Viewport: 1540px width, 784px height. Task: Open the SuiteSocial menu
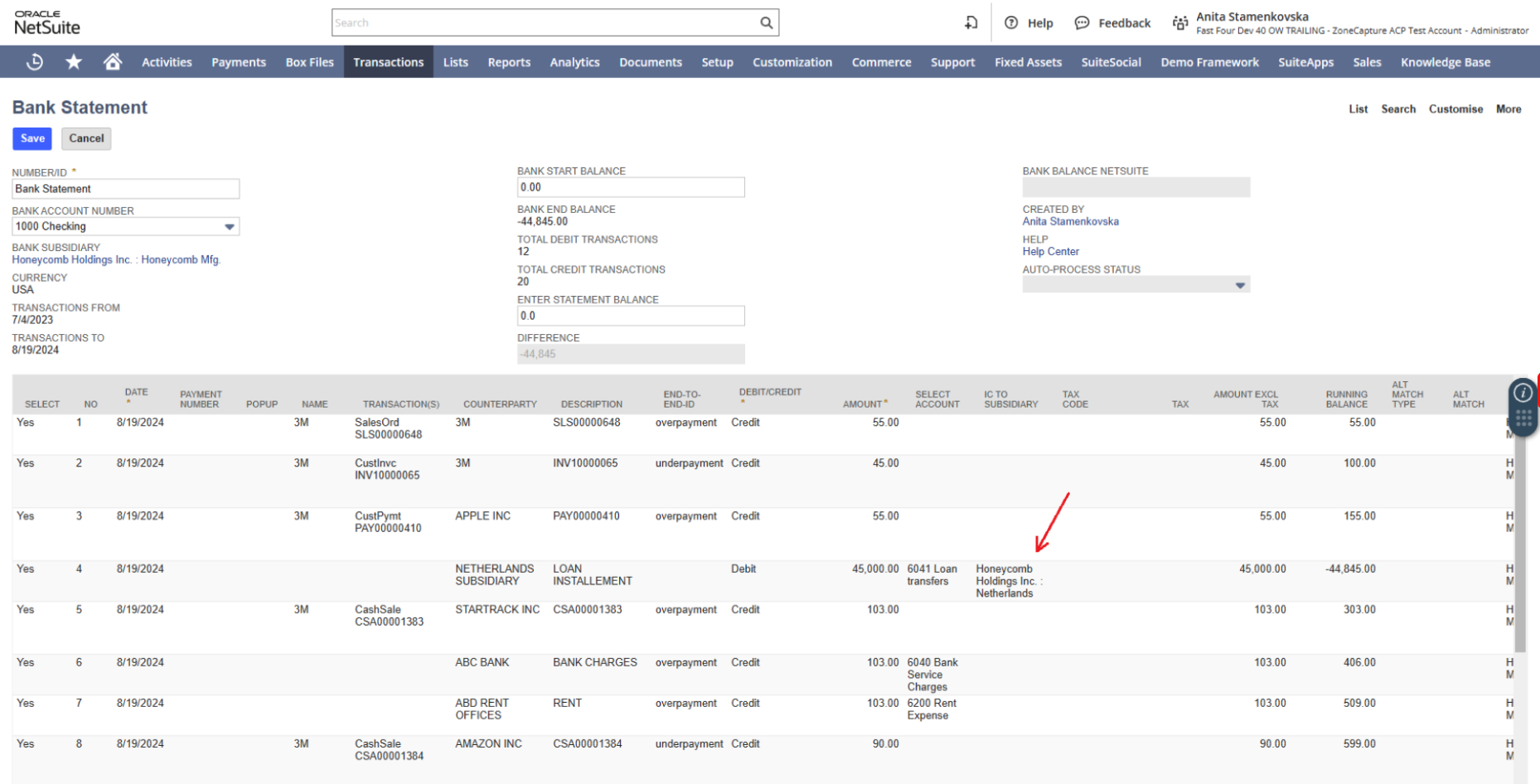1111,62
